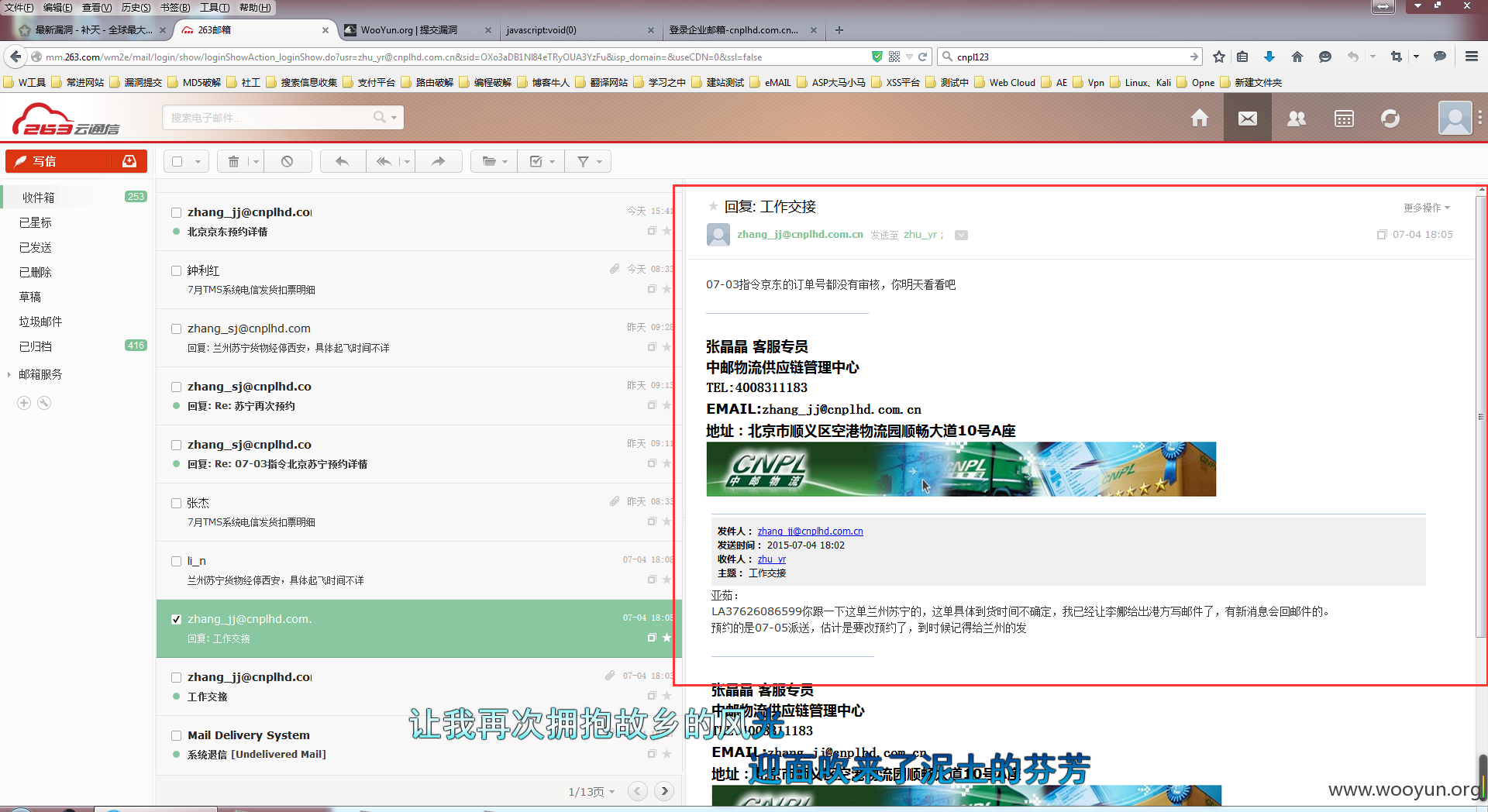Open the 1/13页 page selector dropdown

(591, 791)
